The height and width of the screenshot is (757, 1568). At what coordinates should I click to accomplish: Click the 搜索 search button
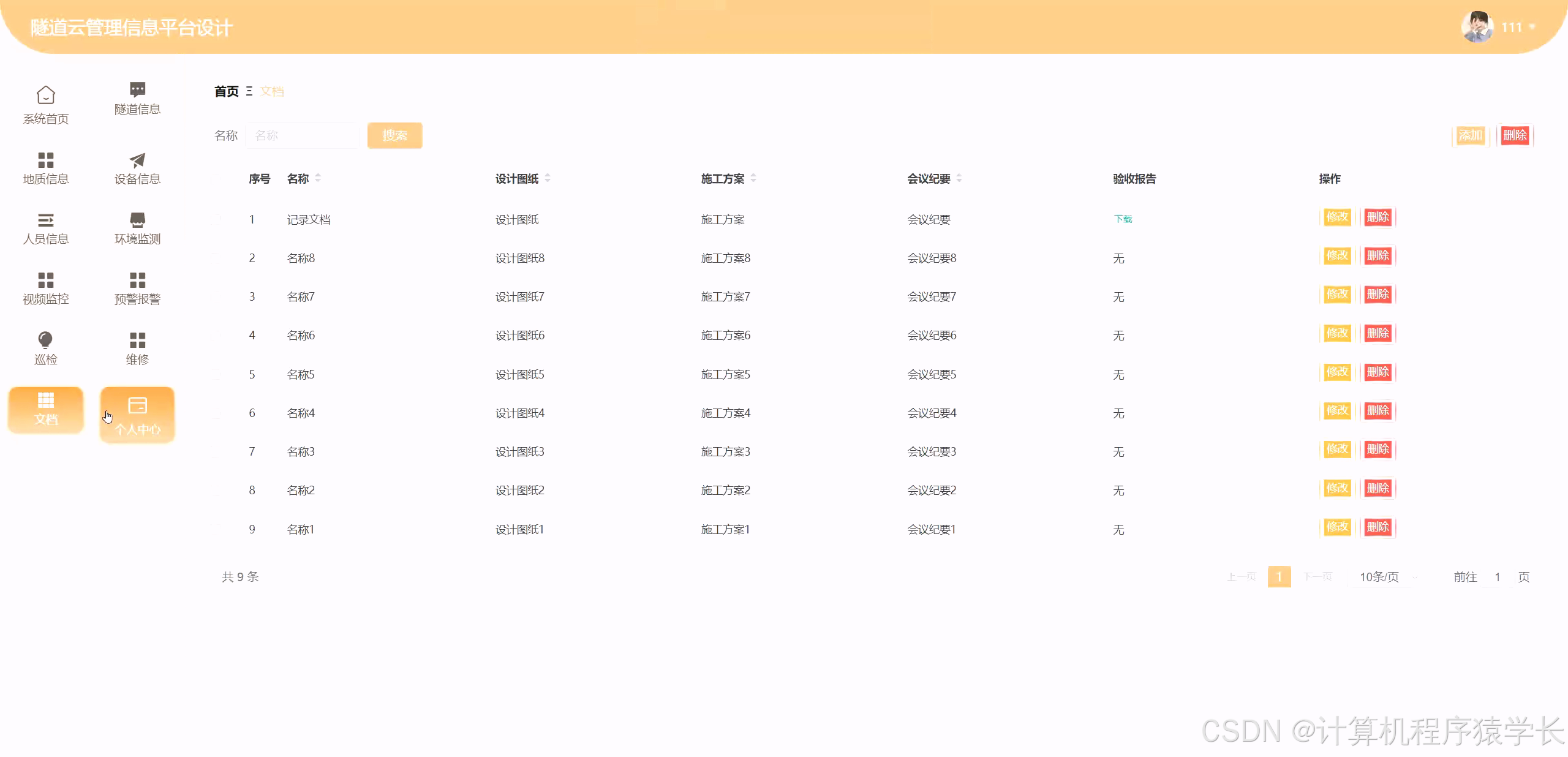point(394,135)
